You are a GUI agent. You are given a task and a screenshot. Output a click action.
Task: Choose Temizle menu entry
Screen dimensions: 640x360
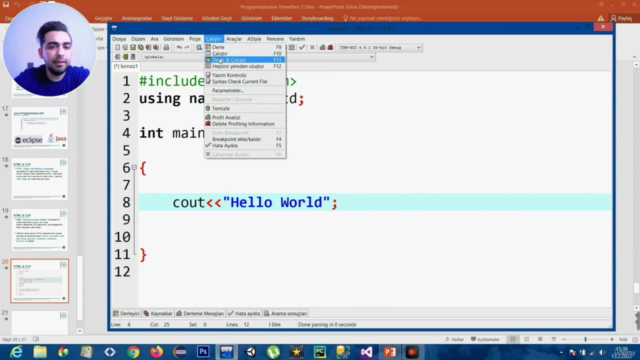245,109
